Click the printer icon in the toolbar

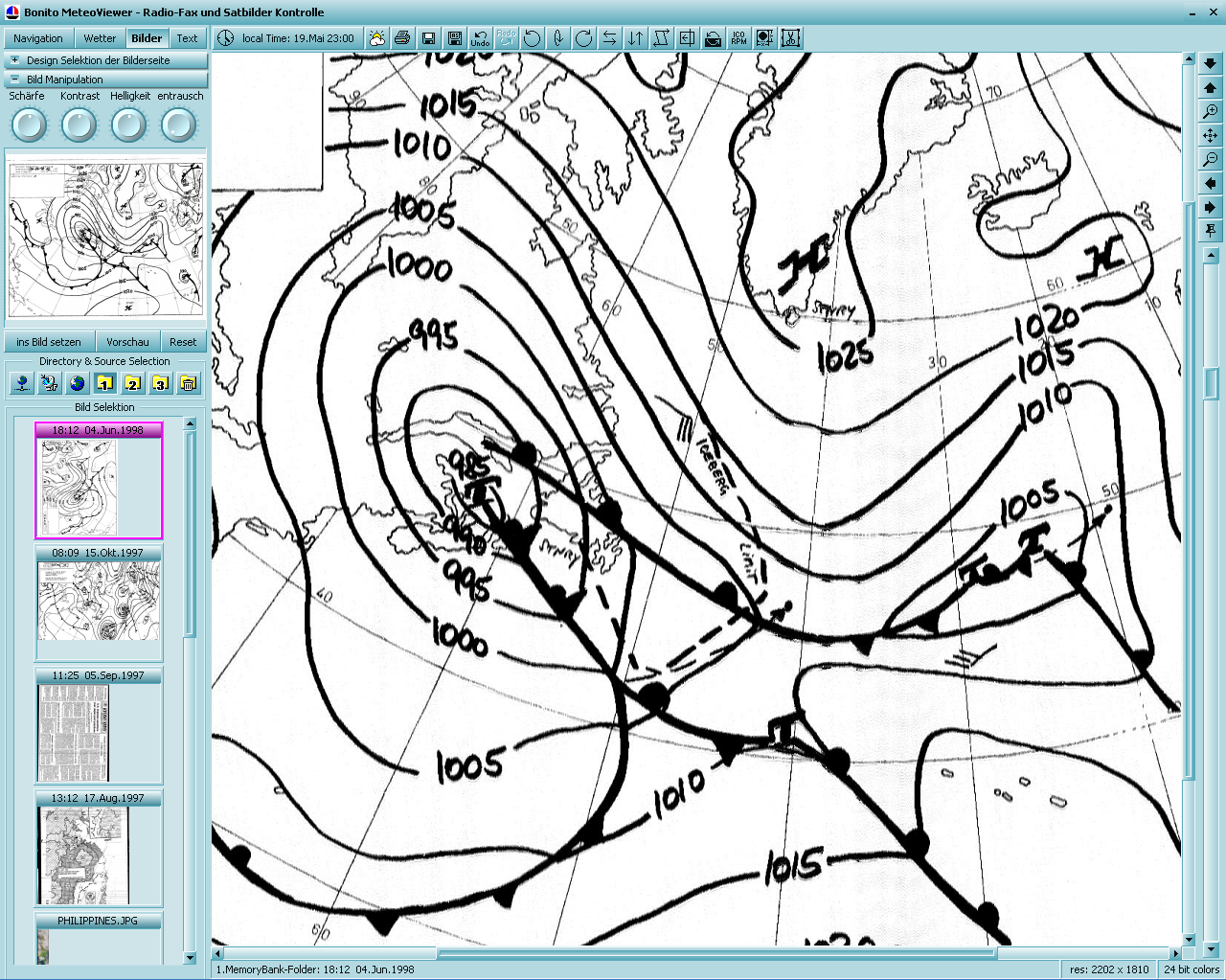coord(402,38)
